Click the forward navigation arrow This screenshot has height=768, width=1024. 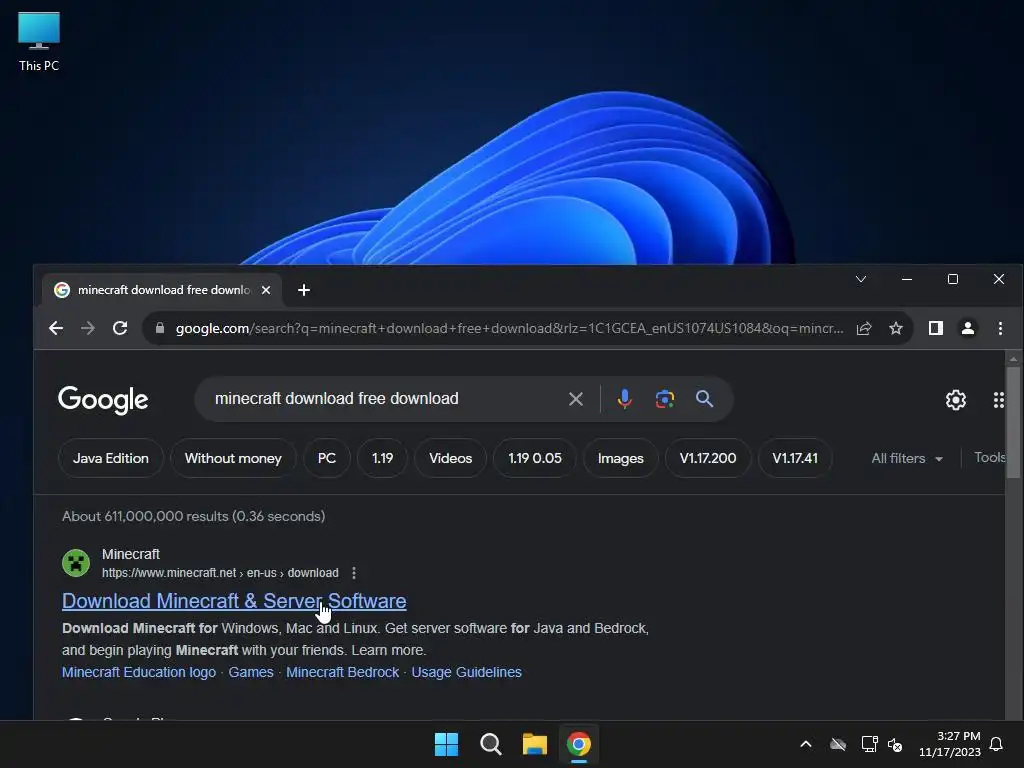(x=88, y=328)
